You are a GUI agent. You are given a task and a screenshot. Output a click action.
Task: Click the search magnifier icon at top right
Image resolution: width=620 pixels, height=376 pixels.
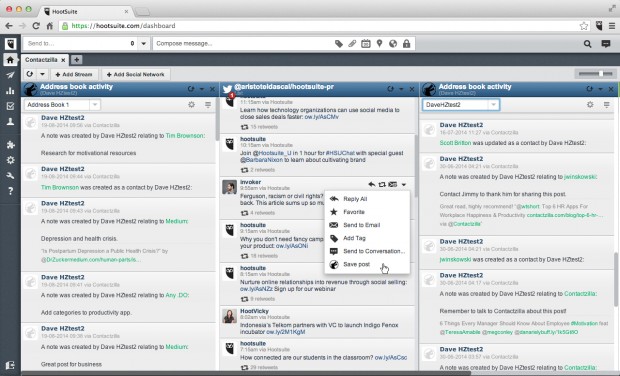(x=588, y=44)
